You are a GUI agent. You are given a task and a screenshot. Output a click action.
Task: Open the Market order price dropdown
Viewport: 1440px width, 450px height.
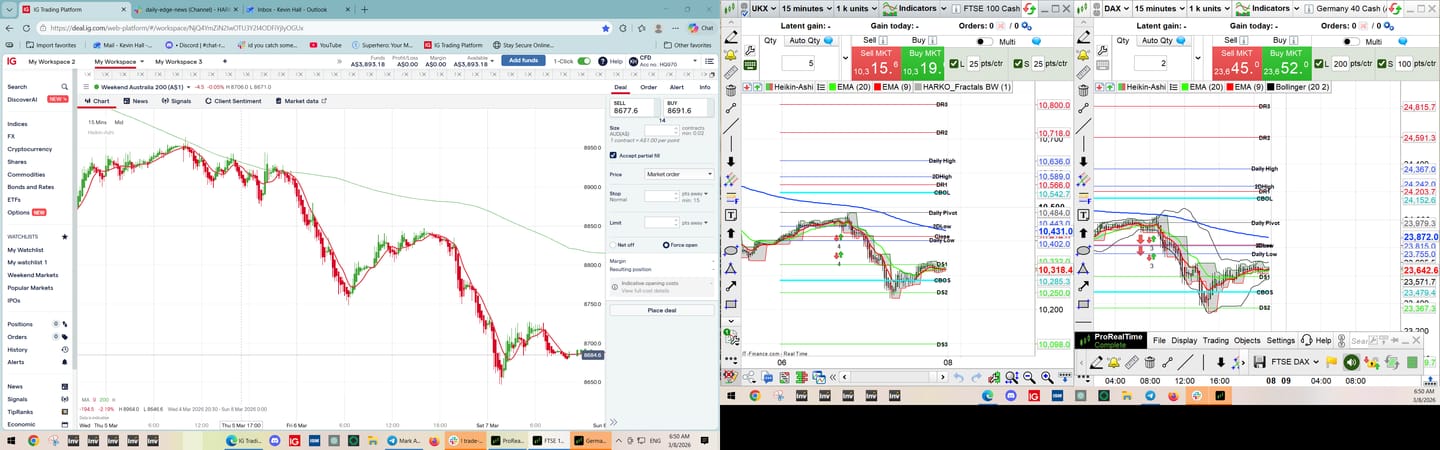coord(678,174)
